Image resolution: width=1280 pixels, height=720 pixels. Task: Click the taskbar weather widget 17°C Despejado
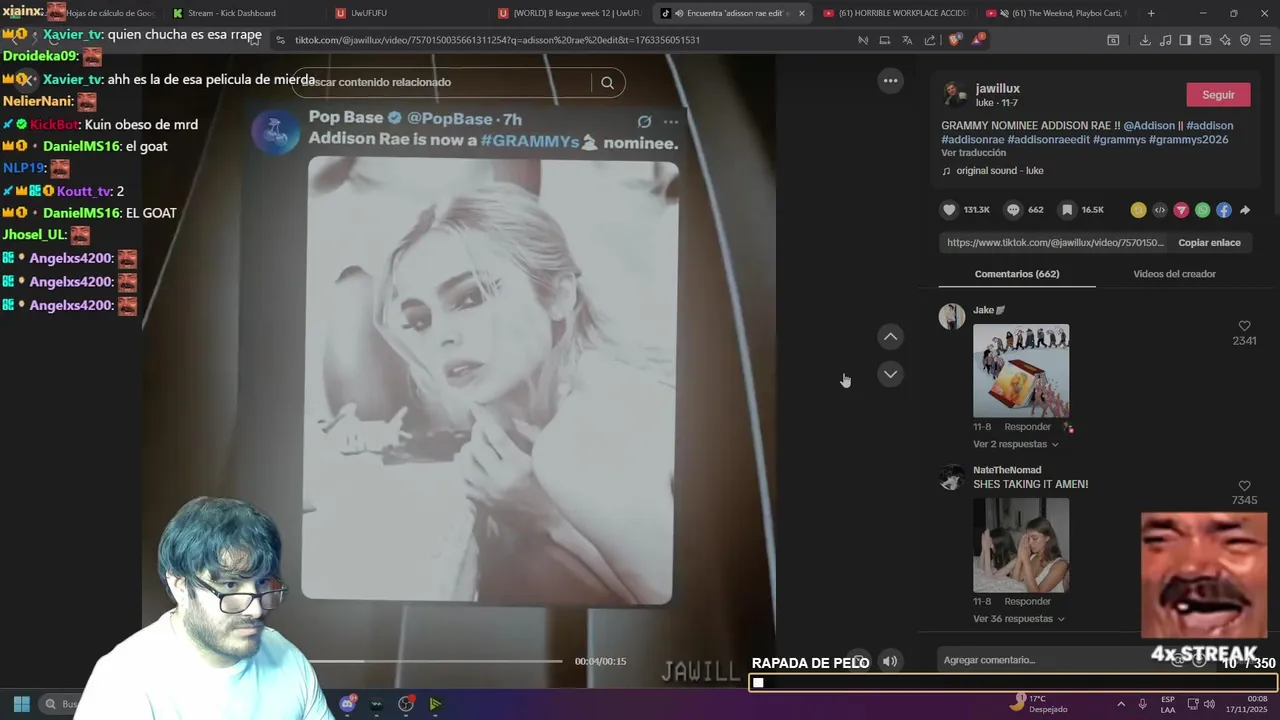click(1039, 704)
